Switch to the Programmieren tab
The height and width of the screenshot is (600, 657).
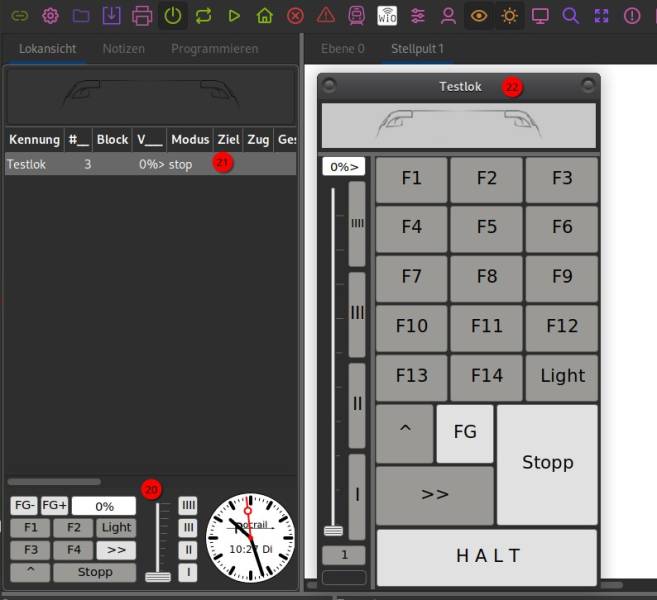(x=214, y=49)
